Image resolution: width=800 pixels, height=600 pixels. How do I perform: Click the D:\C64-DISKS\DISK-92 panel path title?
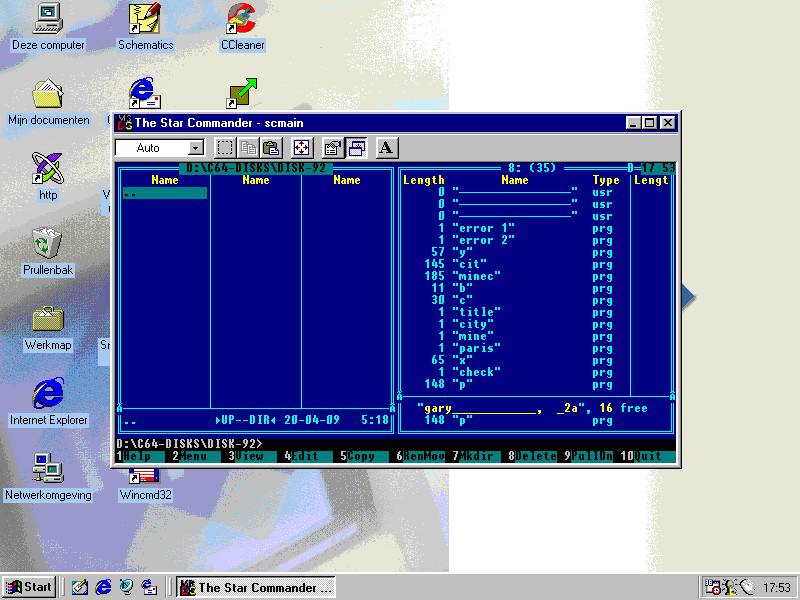(x=256, y=168)
